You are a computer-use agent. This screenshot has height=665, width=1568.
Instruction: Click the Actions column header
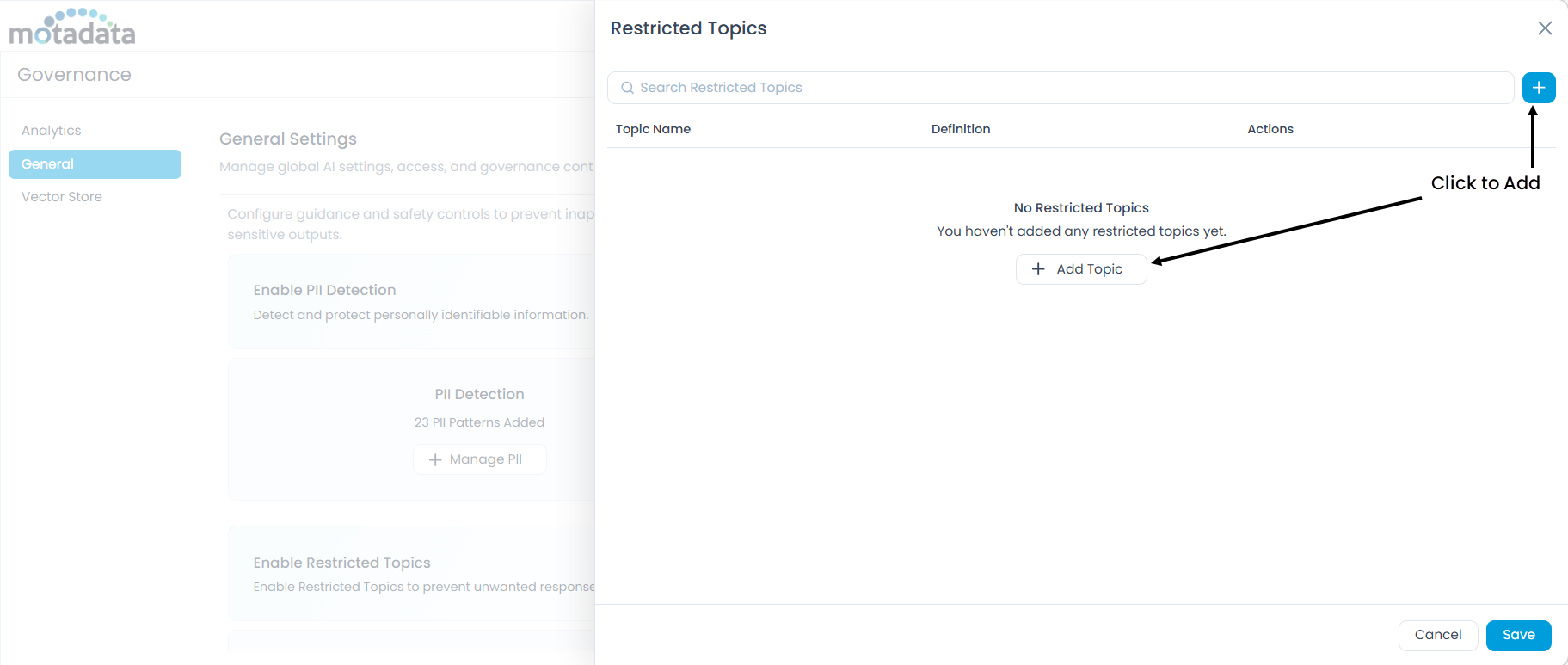[x=1270, y=129]
